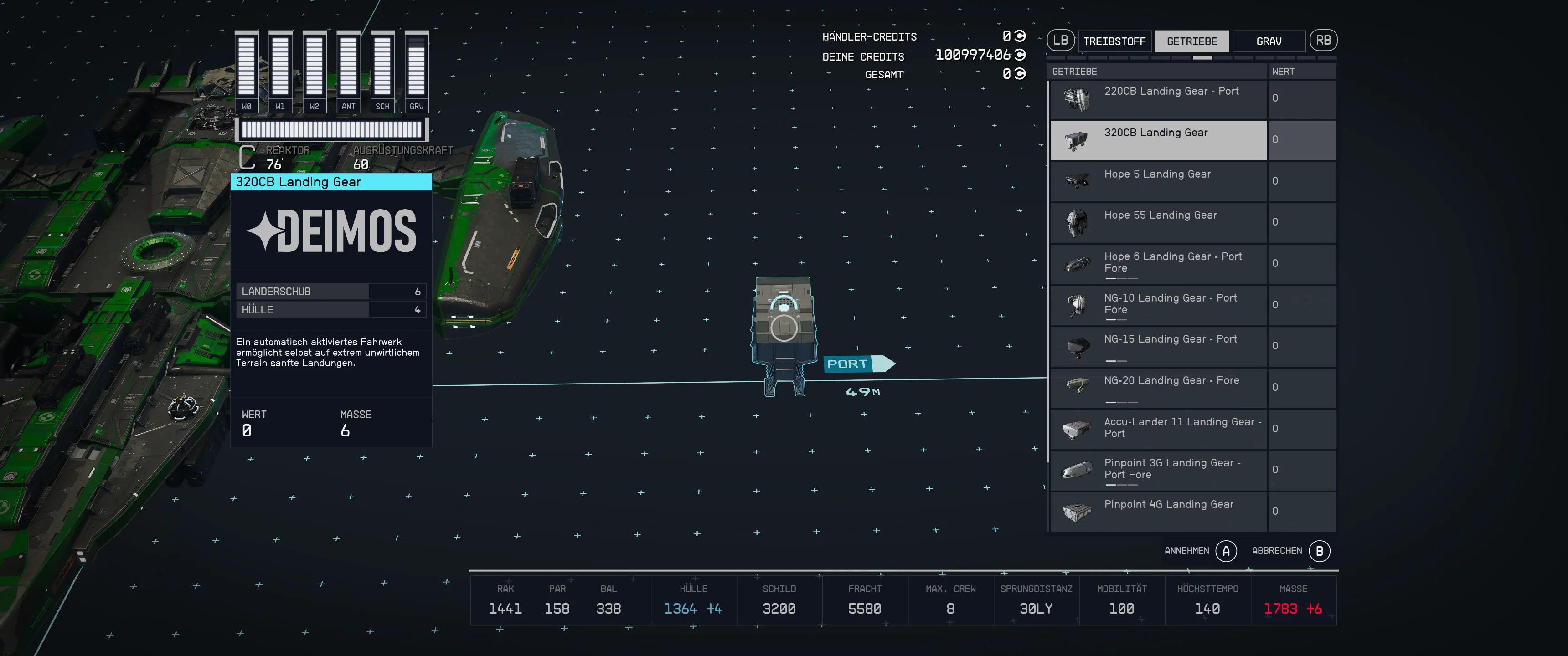Open the Grav tab

[x=1269, y=41]
